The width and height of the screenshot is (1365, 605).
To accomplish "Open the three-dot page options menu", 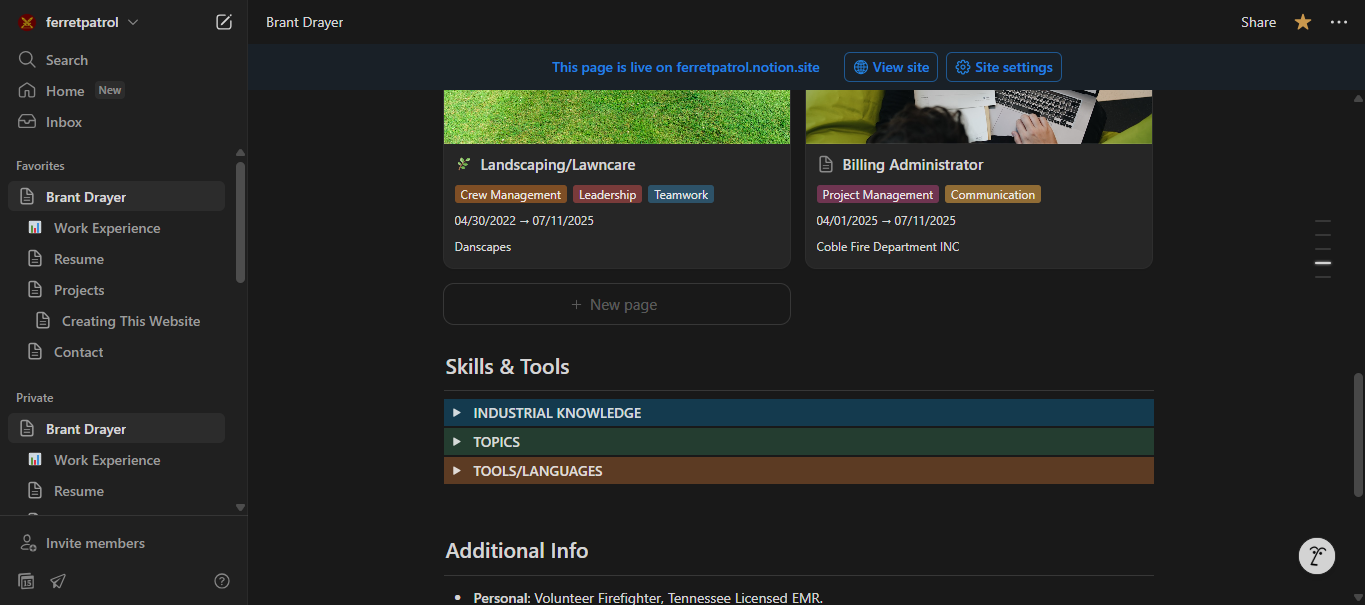I will [1339, 22].
